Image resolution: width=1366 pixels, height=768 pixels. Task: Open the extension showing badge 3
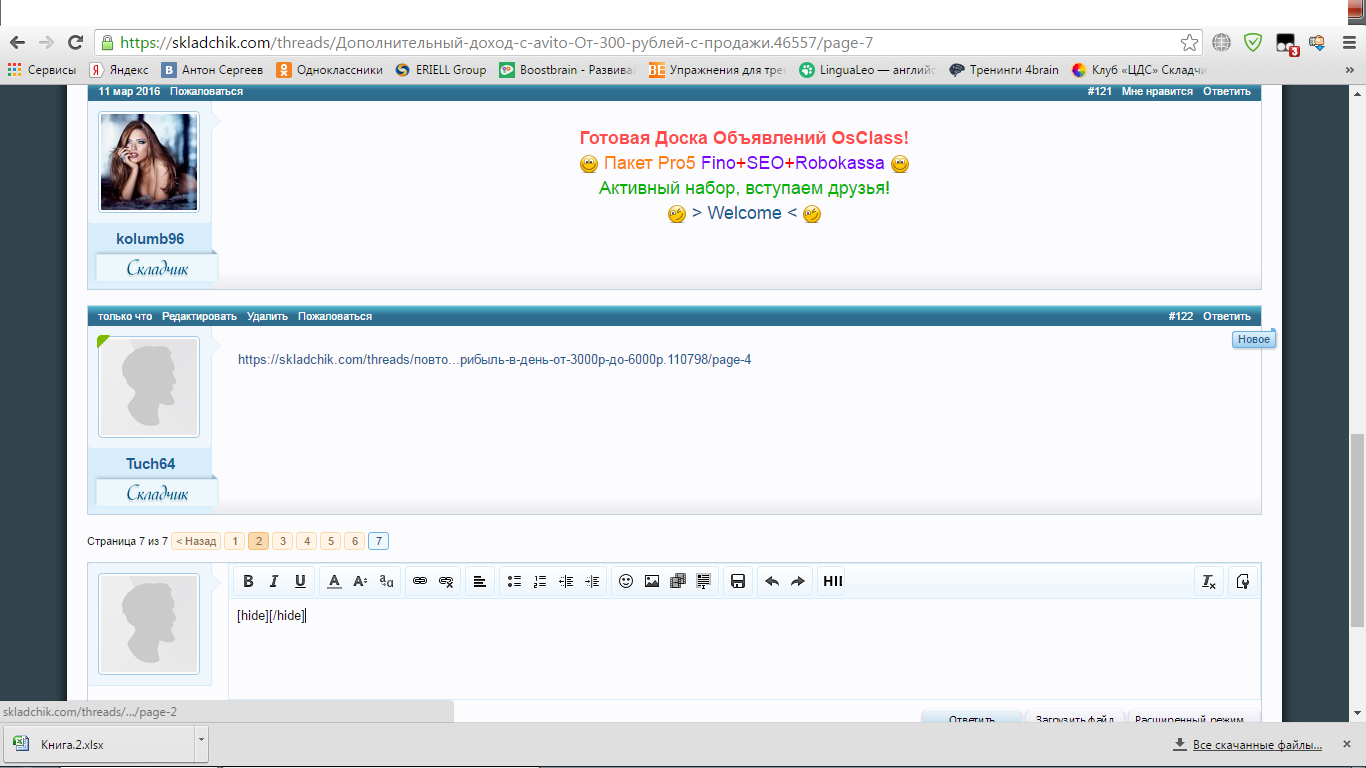1287,44
